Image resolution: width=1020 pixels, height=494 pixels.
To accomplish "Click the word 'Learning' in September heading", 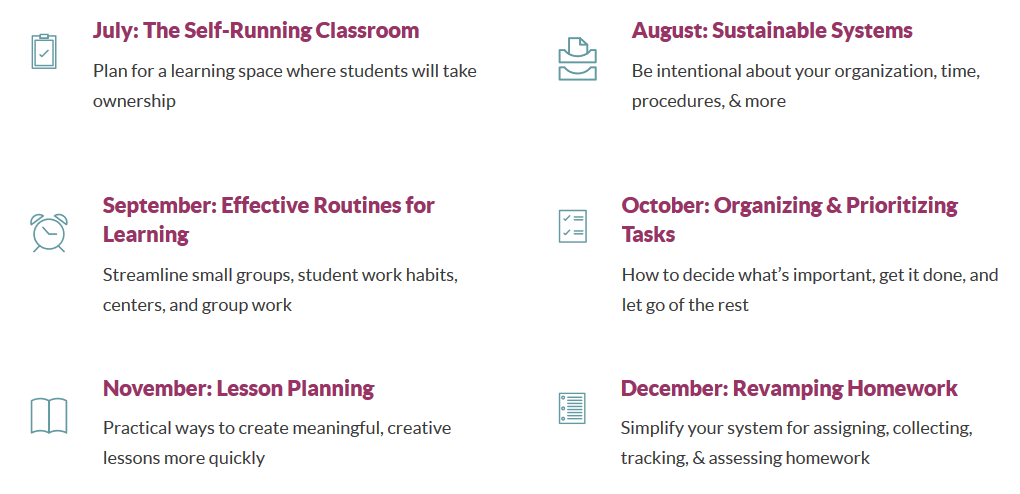I will (x=146, y=234).
